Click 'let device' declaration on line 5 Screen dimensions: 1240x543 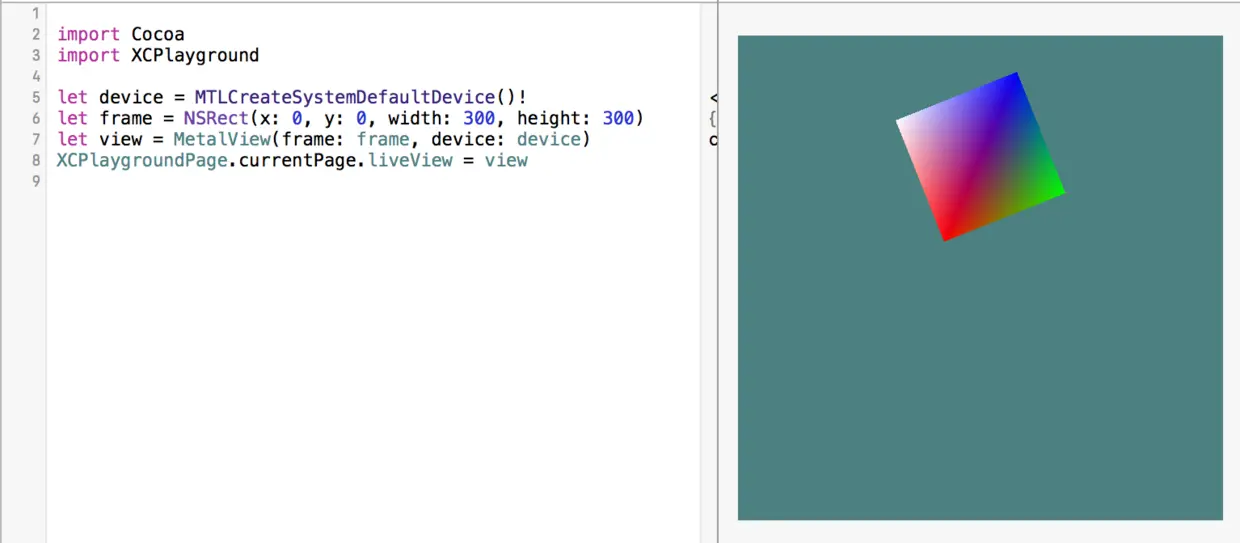click(x=110, y=97)
